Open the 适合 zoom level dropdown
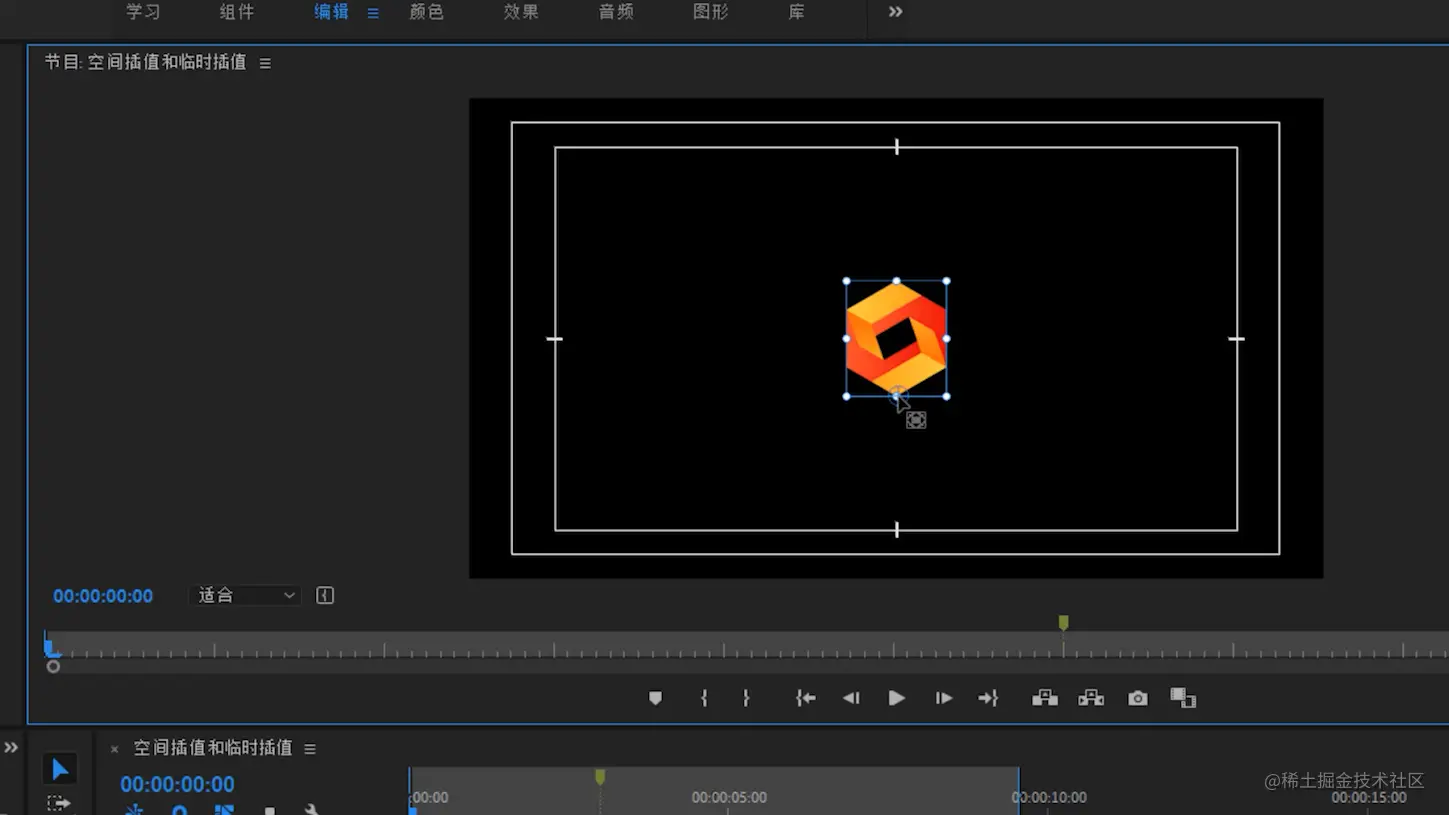Viewport: 1449px width, 815px height. 245,596
